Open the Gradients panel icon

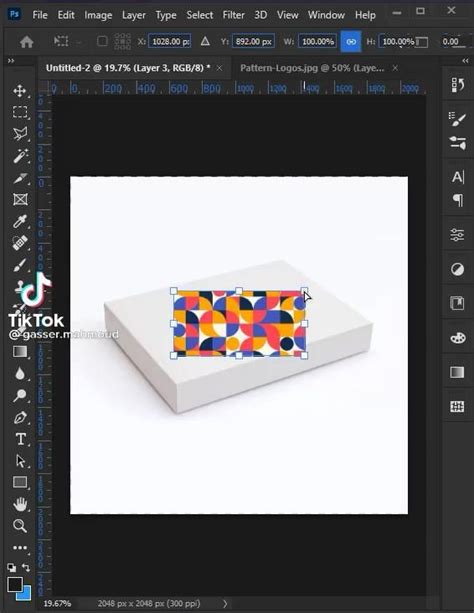[x=458, y=372]
